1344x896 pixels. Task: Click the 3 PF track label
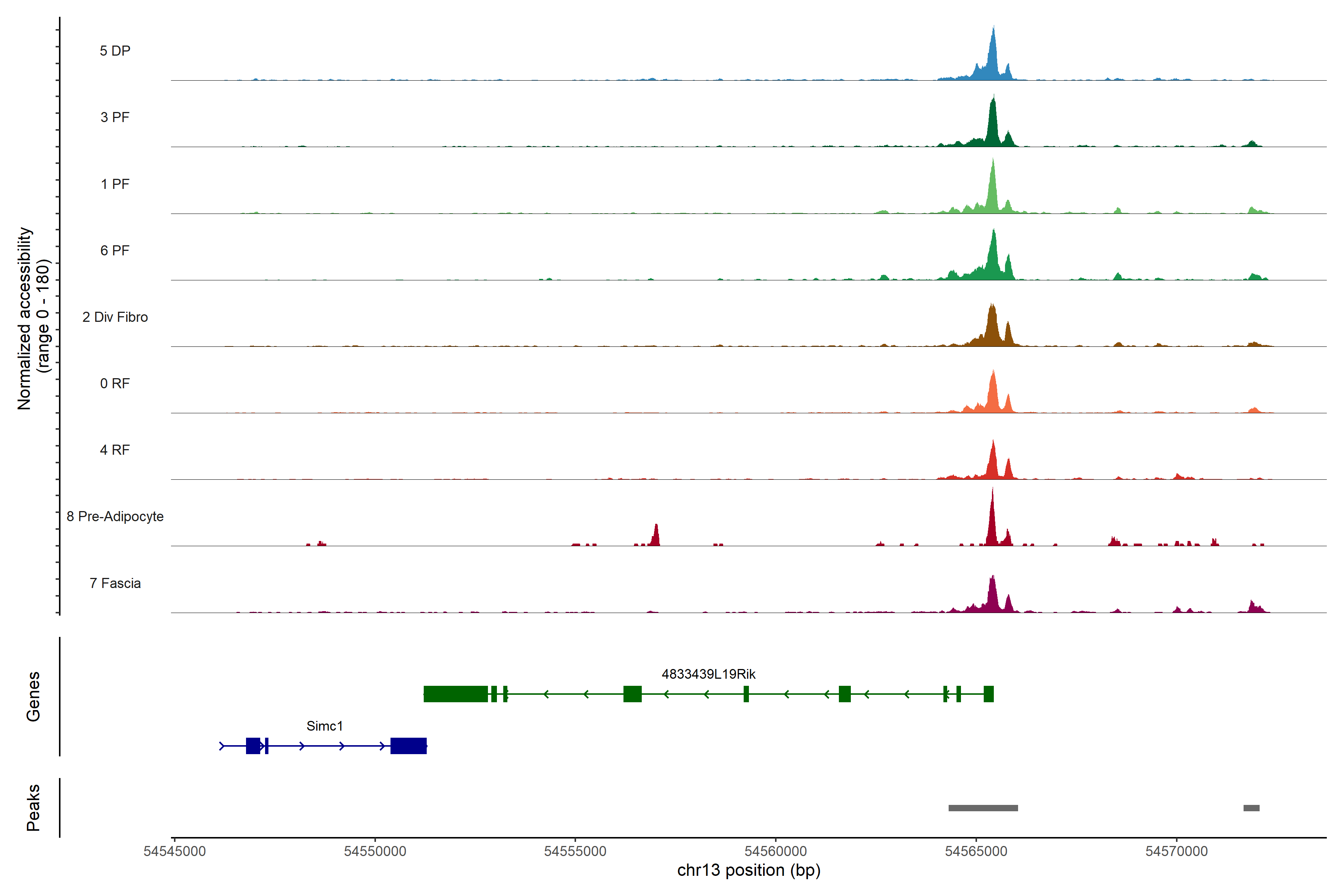point(115,117)
